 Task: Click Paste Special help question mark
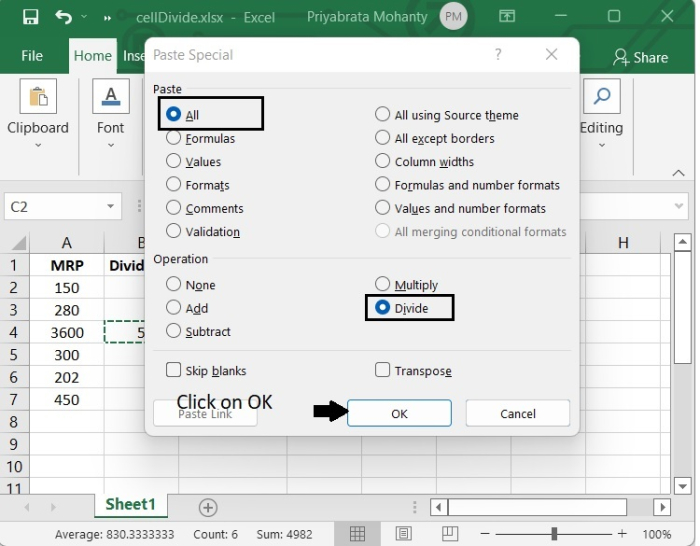[498, 54]
